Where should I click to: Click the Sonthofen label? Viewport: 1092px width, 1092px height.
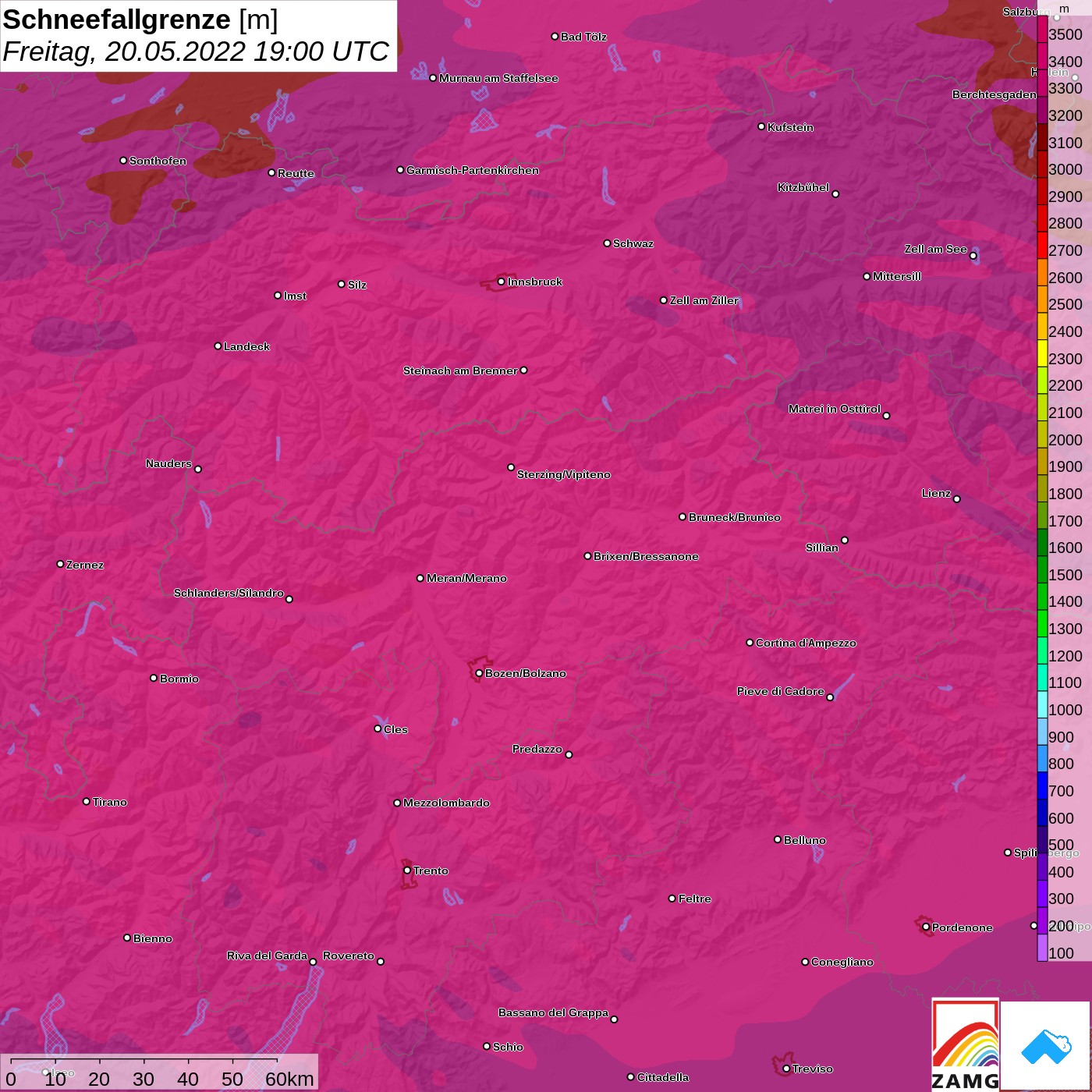click(158, 161)
